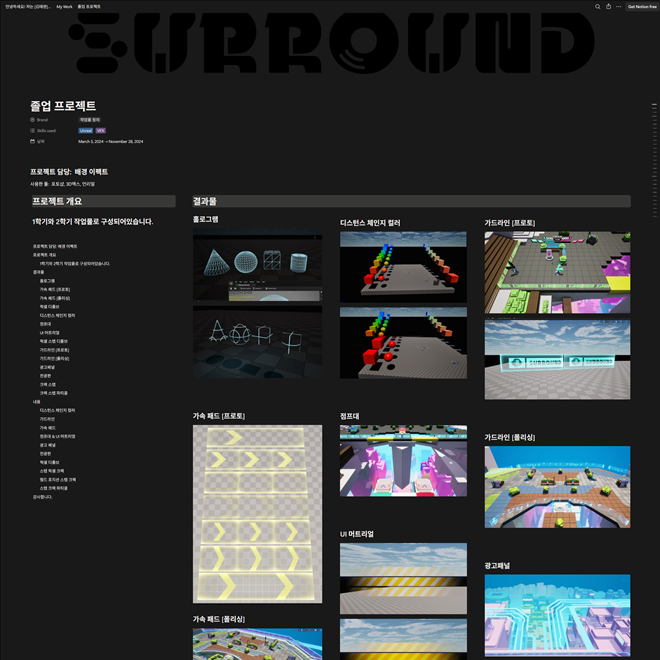Open first 디스턴스 체인지 컬러 image
This screenshot has height=660, width=660.
403,267
